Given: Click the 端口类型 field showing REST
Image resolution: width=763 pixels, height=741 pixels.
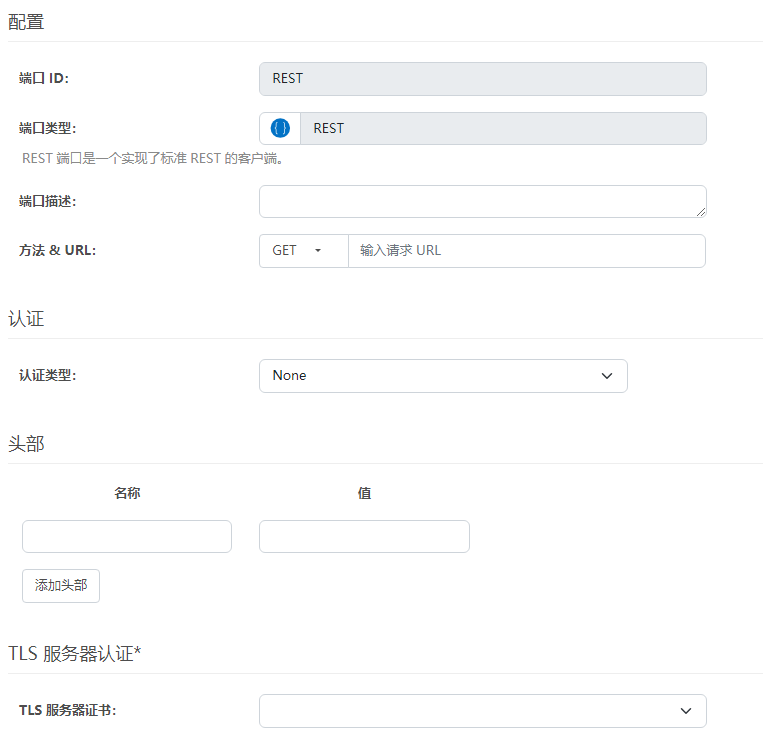Looking at the screenshot, I should tap(503, 128).
